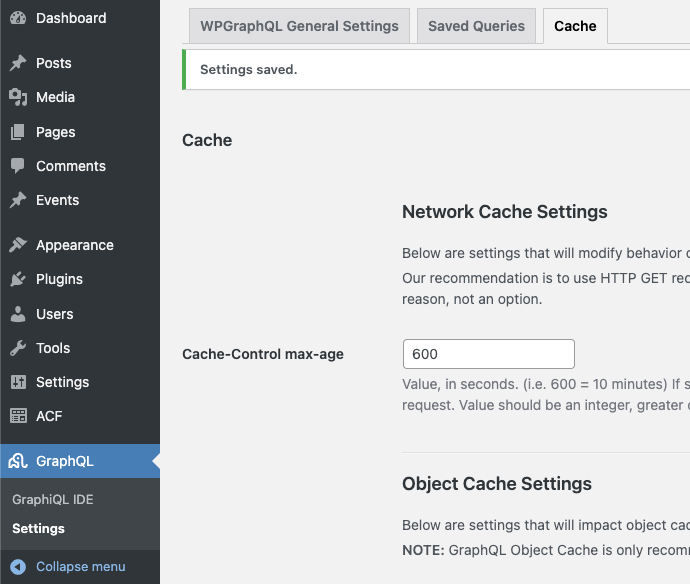The image size is (690, 584).
Task: Switch to WPGraphQL General Settings tab
Action: 299,26
